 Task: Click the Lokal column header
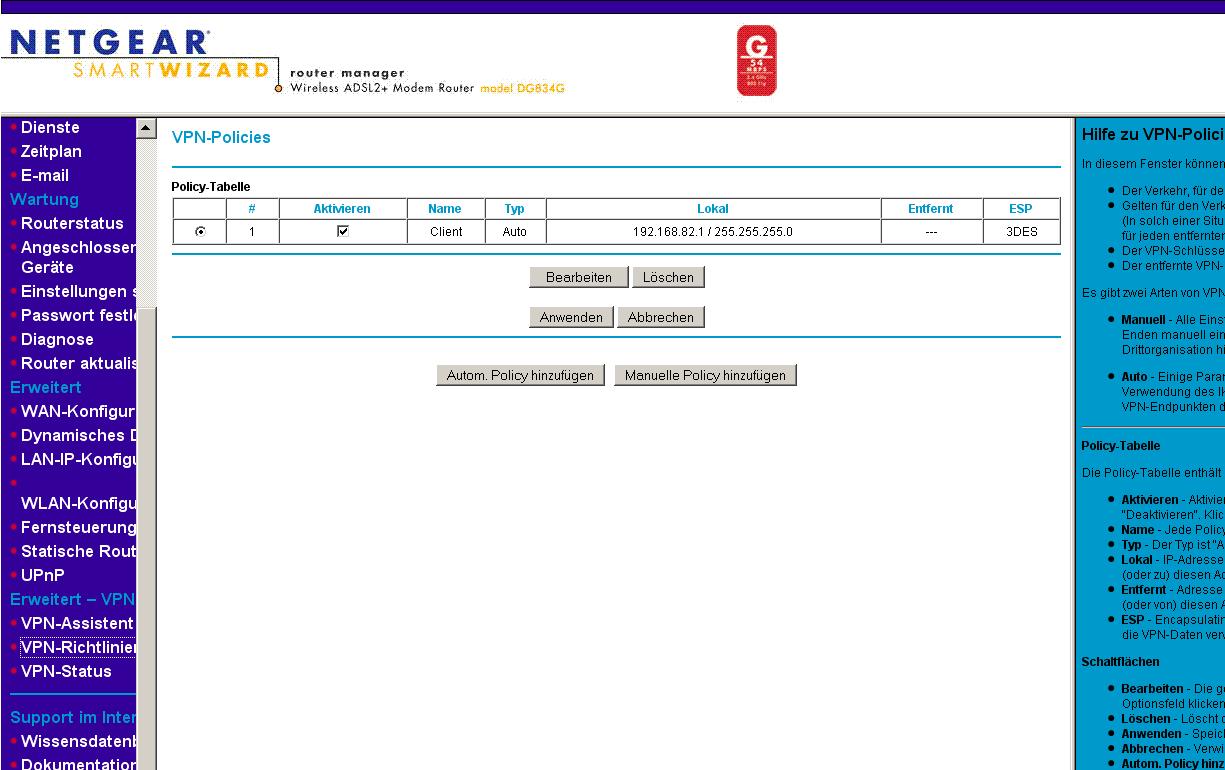pyautogui.click(x=713, y=209)
